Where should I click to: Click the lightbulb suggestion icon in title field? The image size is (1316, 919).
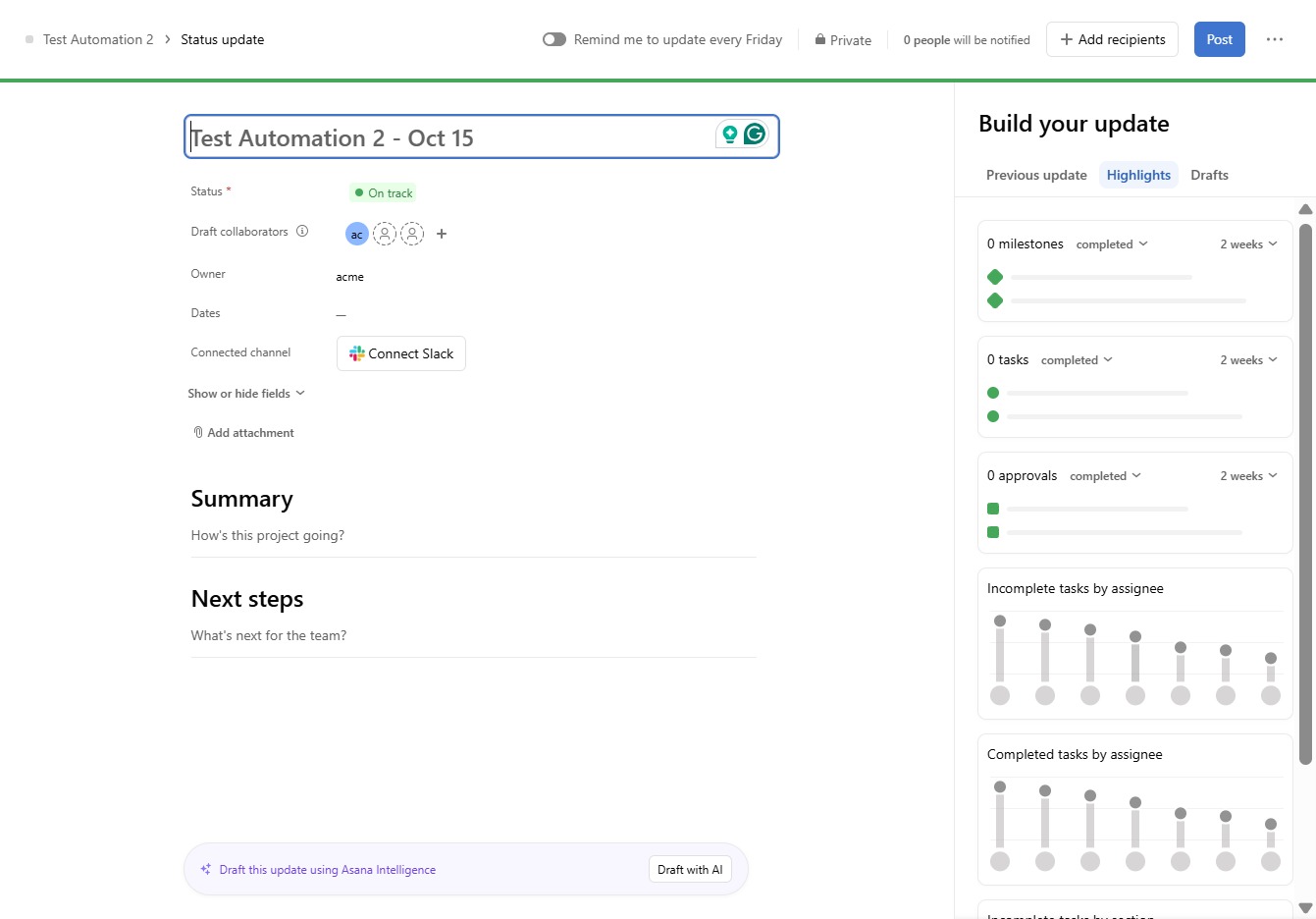click(730, 135)
